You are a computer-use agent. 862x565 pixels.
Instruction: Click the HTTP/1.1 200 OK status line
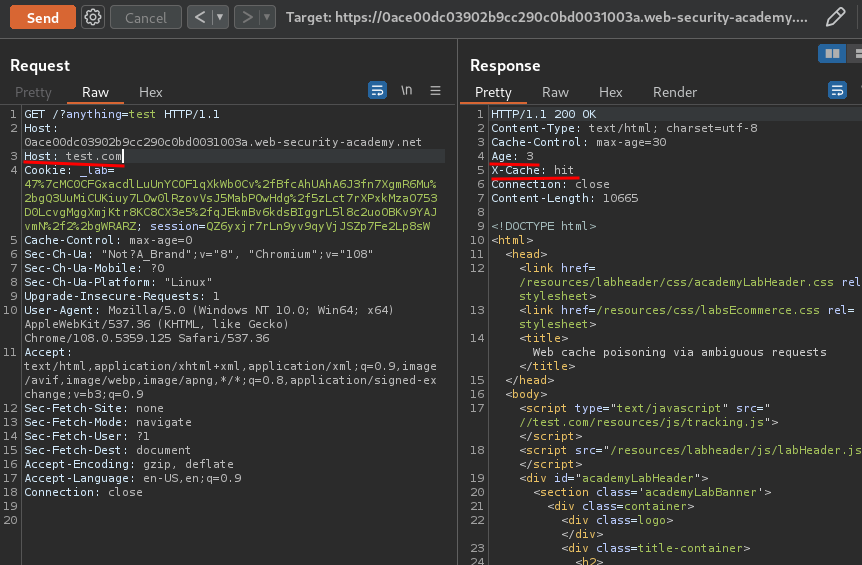click(544, 114)
